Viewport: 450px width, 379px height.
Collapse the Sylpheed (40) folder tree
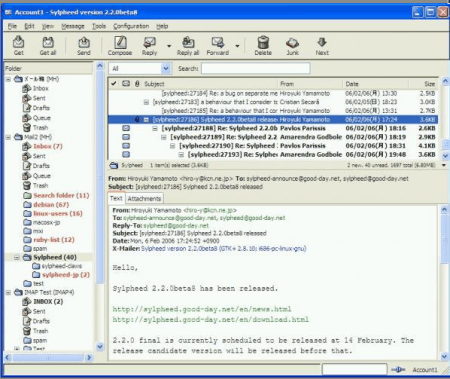click(17, 257)
